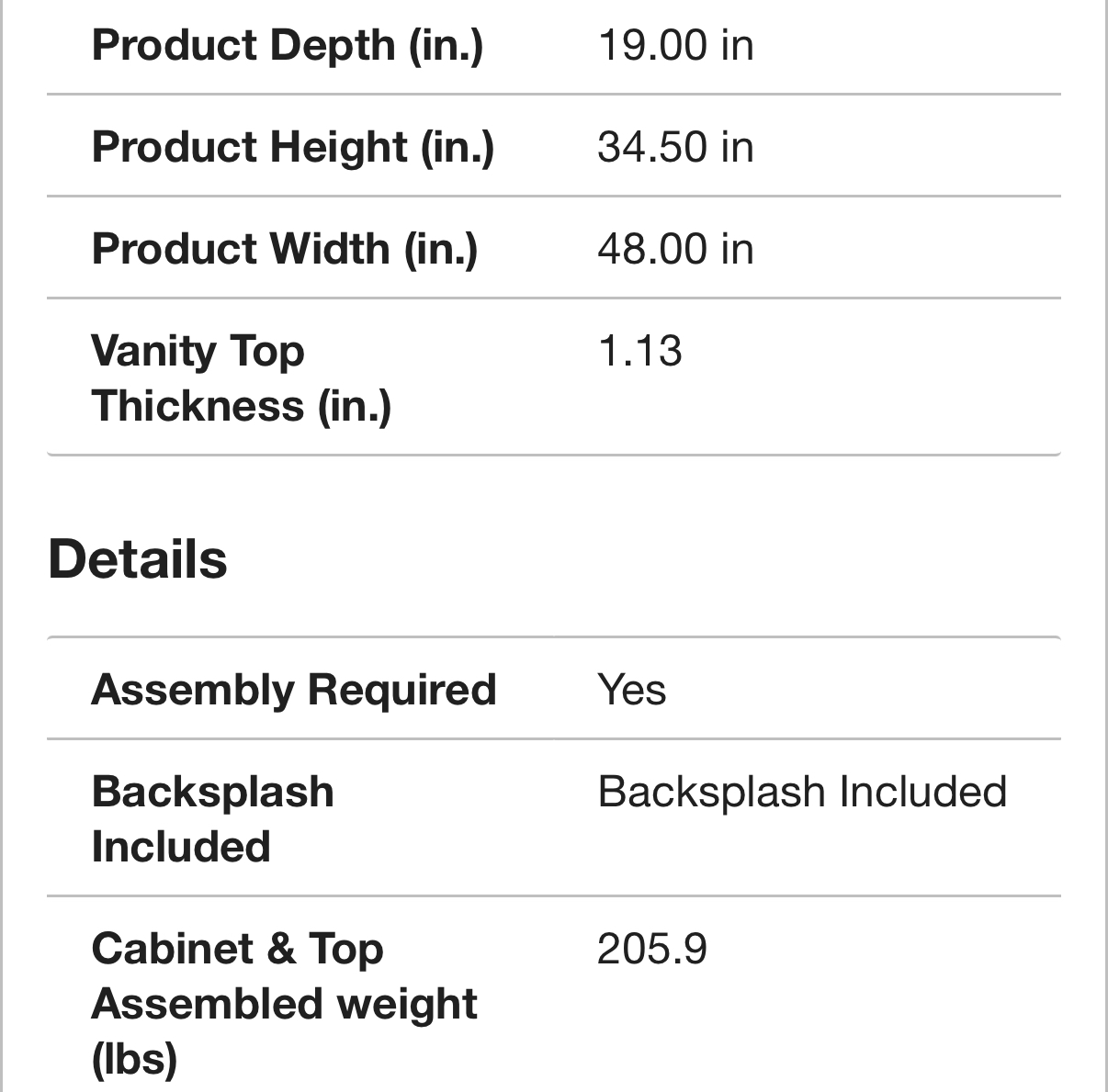The image size is (1108, 1092).
Task: Click the Product Depth (in.) label
Action: 287,46
